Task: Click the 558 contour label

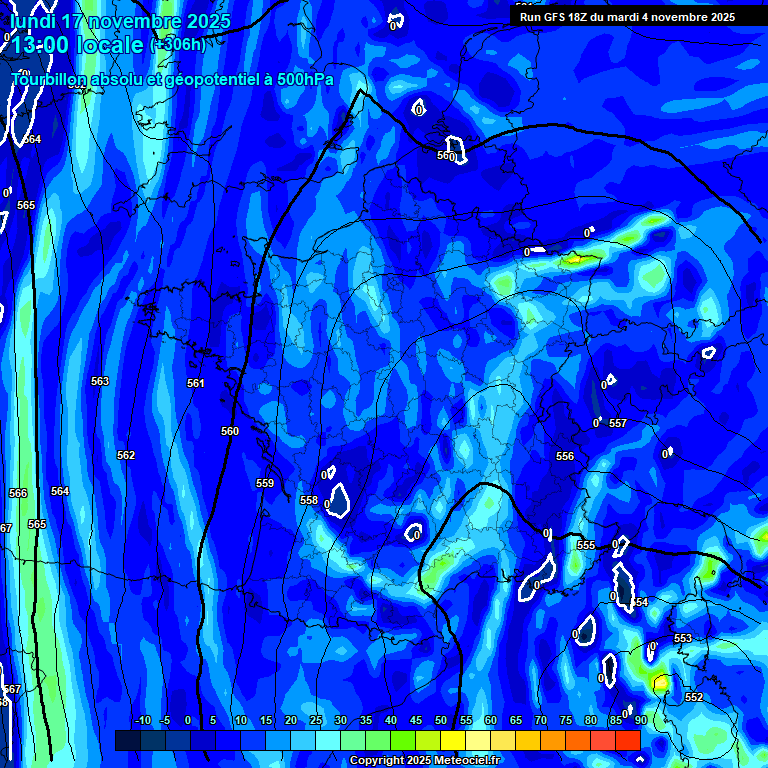Action: point(309,500)
